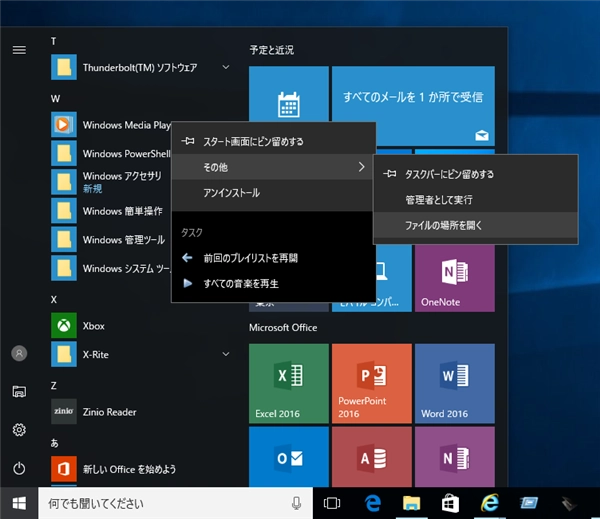This screenshot has width=600, height=519.
Task: Choose アンインストール from context menu
Action: (x=274, y=193)
